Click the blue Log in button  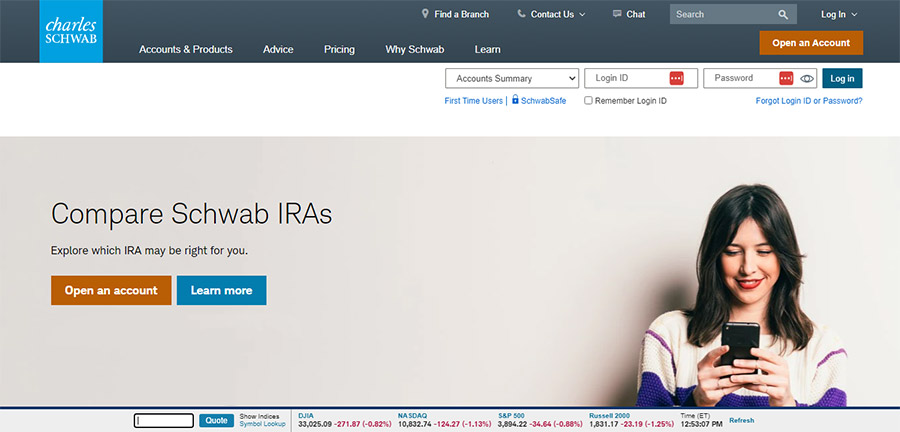pos(842,78)
